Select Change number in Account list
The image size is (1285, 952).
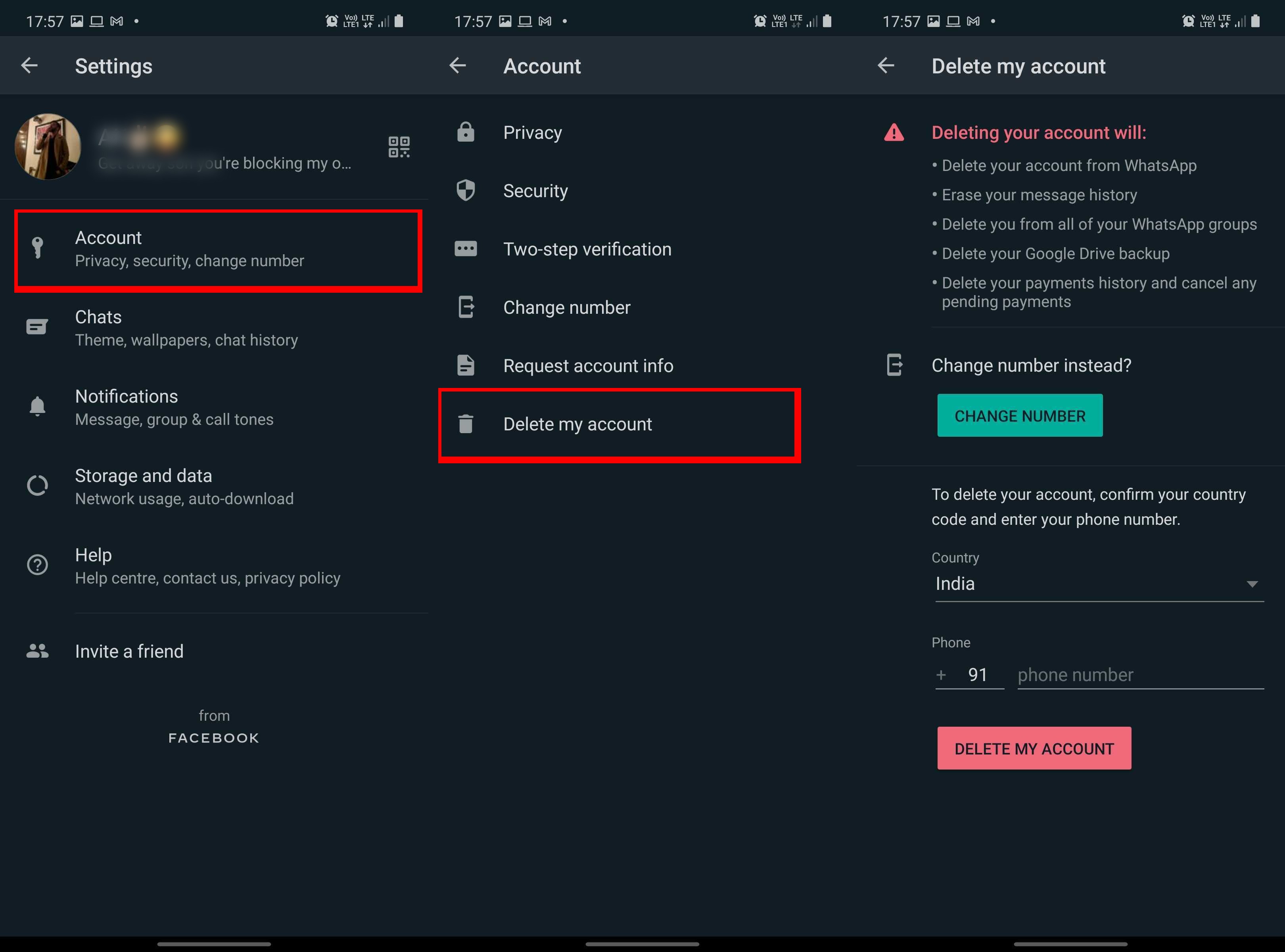642,307
